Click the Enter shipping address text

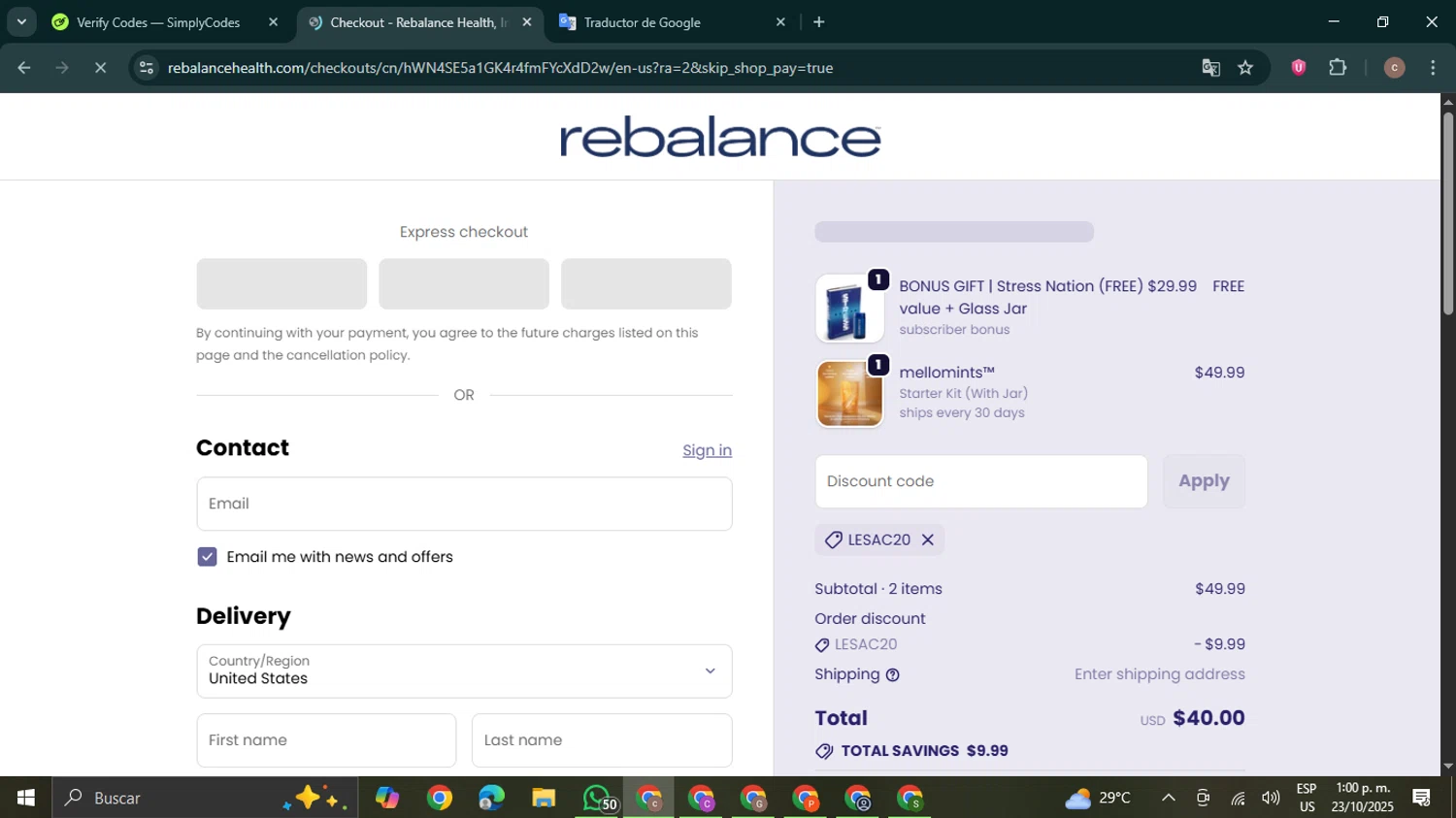[x=1160, y=674]
